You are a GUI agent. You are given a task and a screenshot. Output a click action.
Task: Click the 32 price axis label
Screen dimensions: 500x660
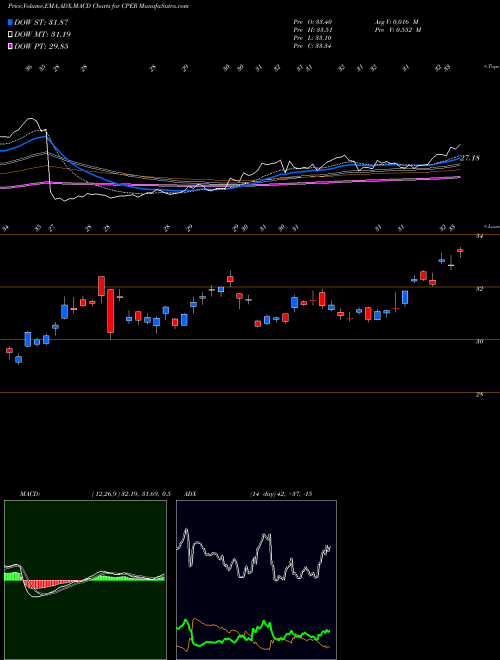tap(479, 289)
